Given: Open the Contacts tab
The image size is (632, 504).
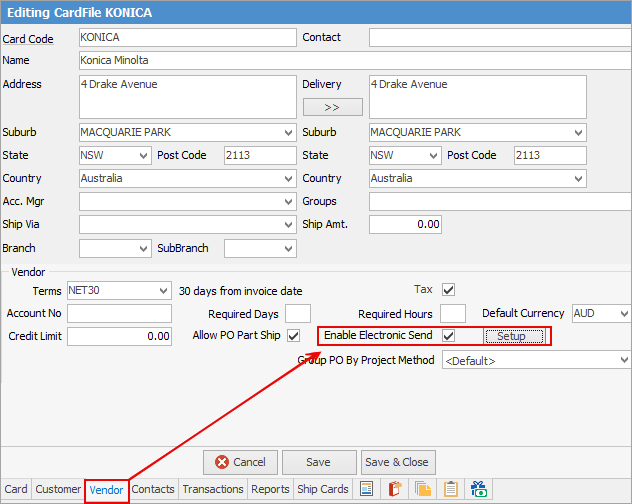Looking at the screenshot, I should click(153, 489).
